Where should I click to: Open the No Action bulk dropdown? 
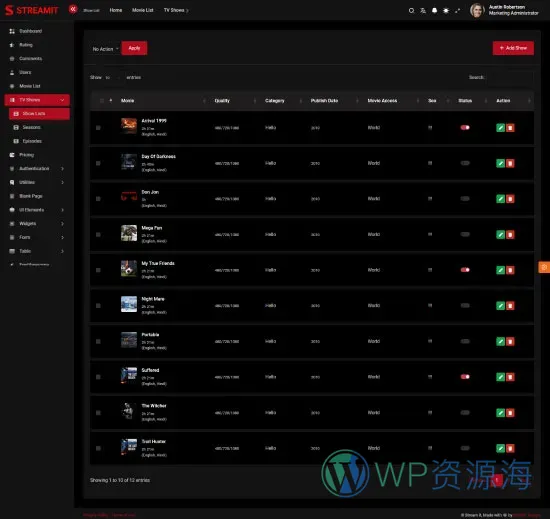click(105, 49)
